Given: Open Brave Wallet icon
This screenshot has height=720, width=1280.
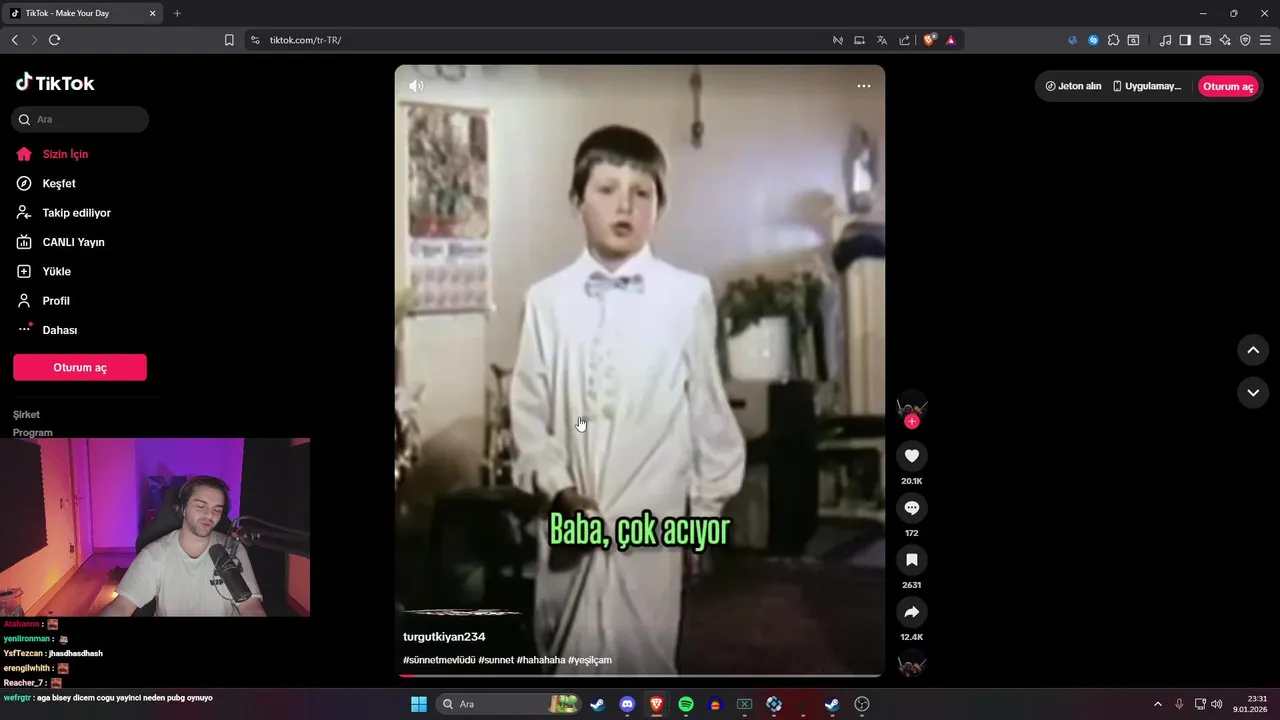Looking at the screenshot, I should [x=1205, y=40].
